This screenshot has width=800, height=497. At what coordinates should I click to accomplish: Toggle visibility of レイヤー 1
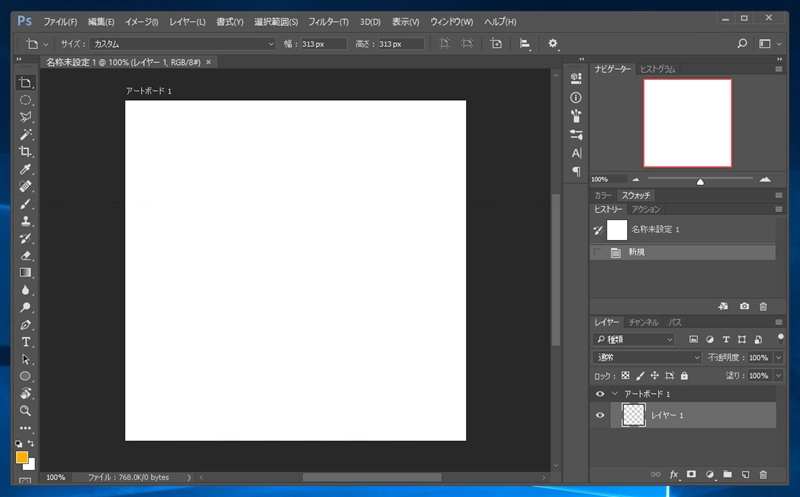click(x=600, y=416)
